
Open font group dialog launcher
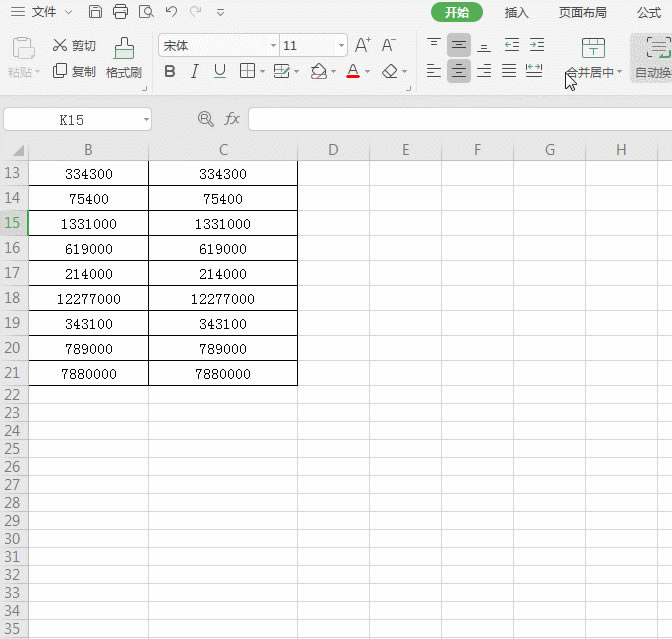(x=408, y=88)
